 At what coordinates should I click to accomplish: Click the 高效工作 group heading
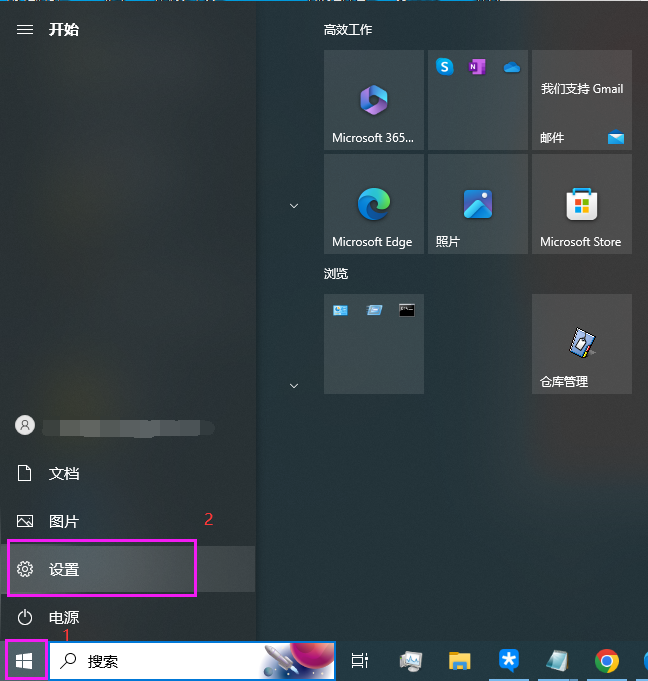pos(348,30)
